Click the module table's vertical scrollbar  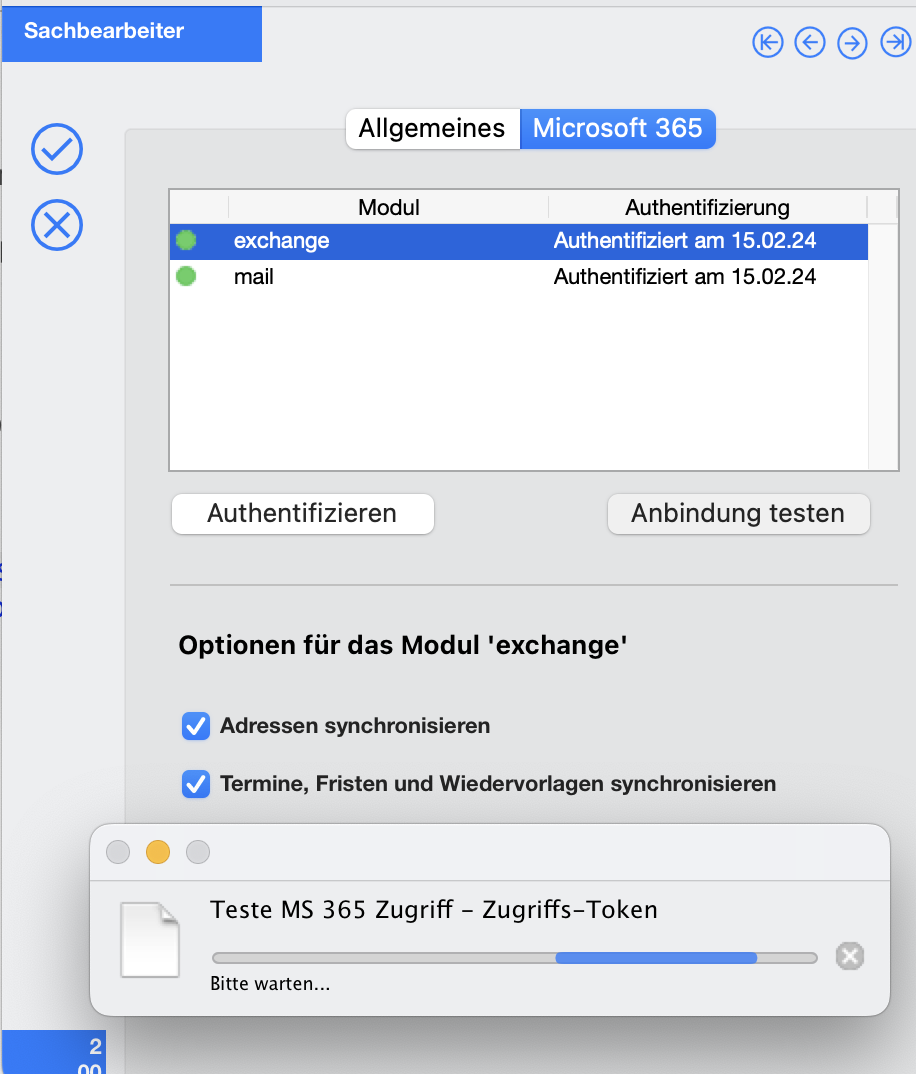(x=882, y=347)
